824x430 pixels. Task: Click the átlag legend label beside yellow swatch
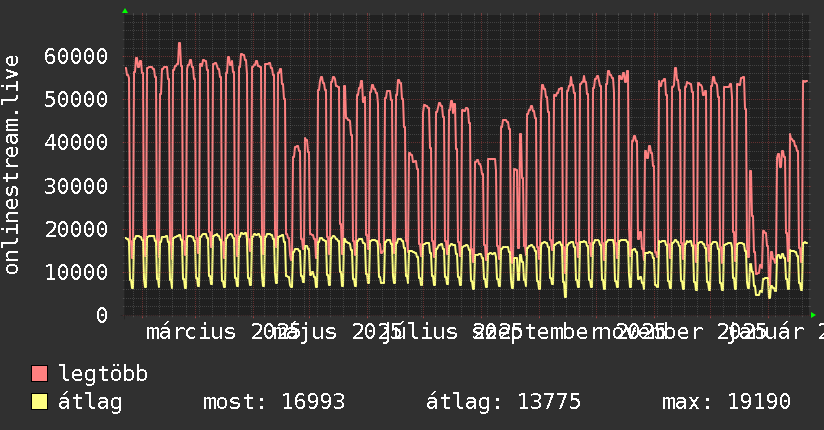(x=90, y=402)
